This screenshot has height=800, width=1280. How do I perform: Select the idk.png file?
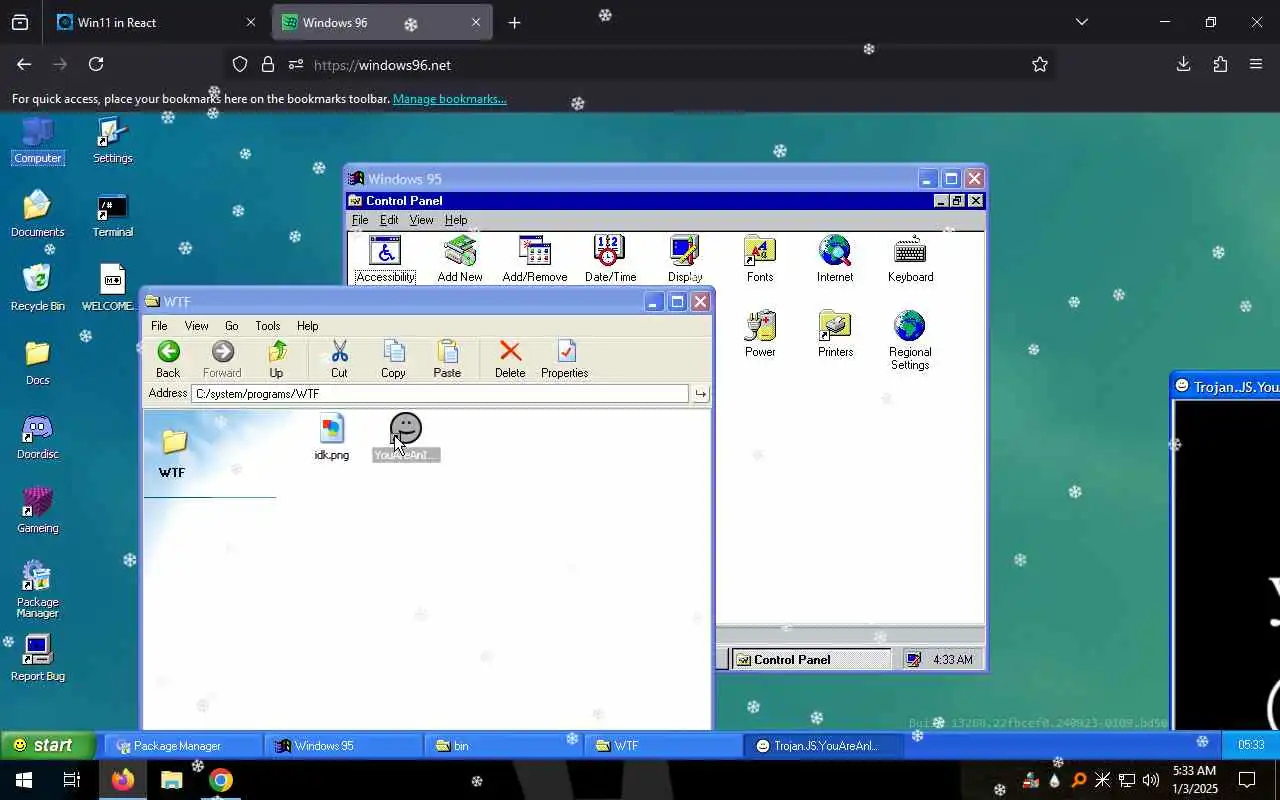tap(332, 437)
